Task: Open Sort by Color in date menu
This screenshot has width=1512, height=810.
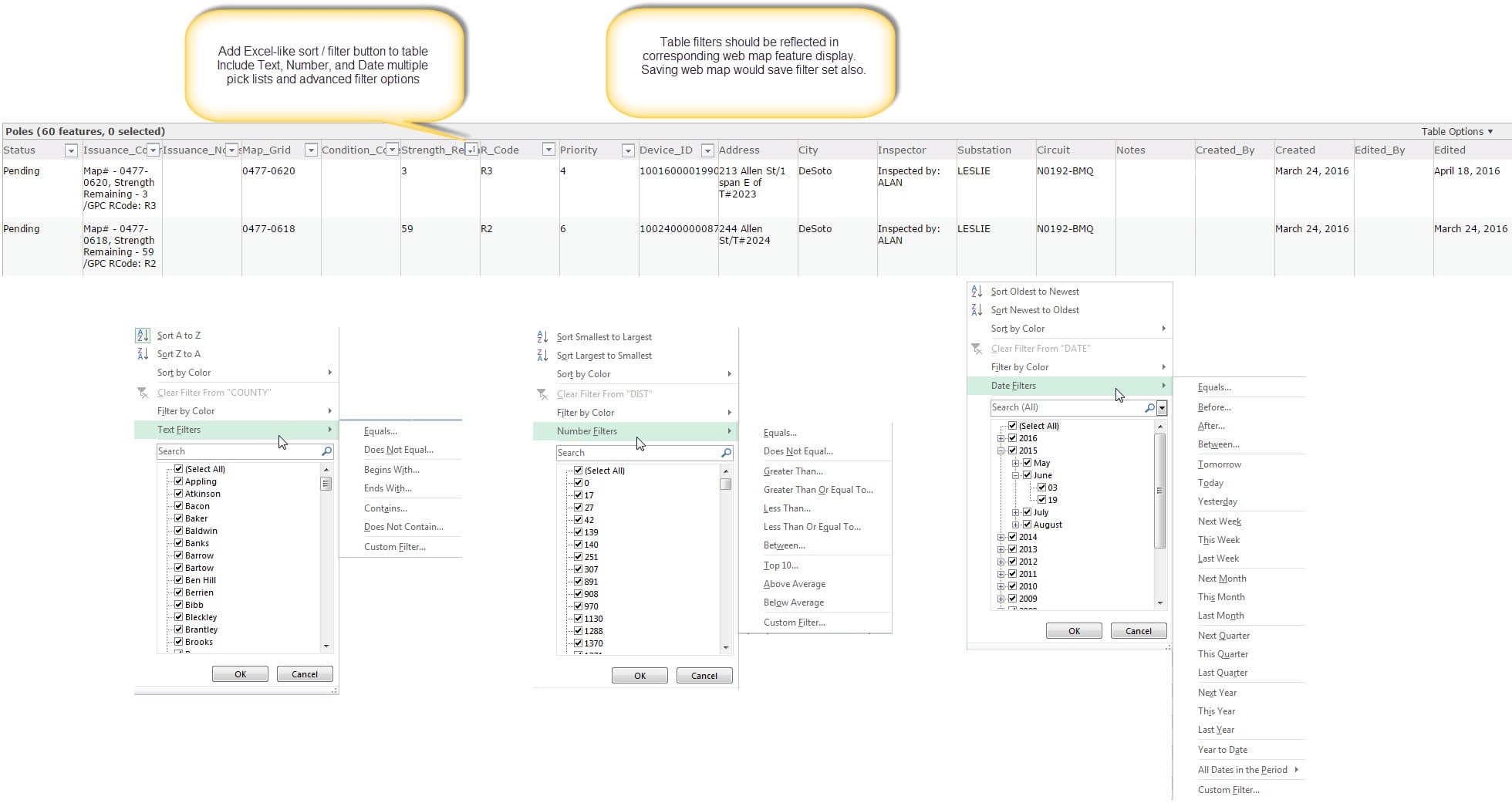Action: coord(1069,329)
